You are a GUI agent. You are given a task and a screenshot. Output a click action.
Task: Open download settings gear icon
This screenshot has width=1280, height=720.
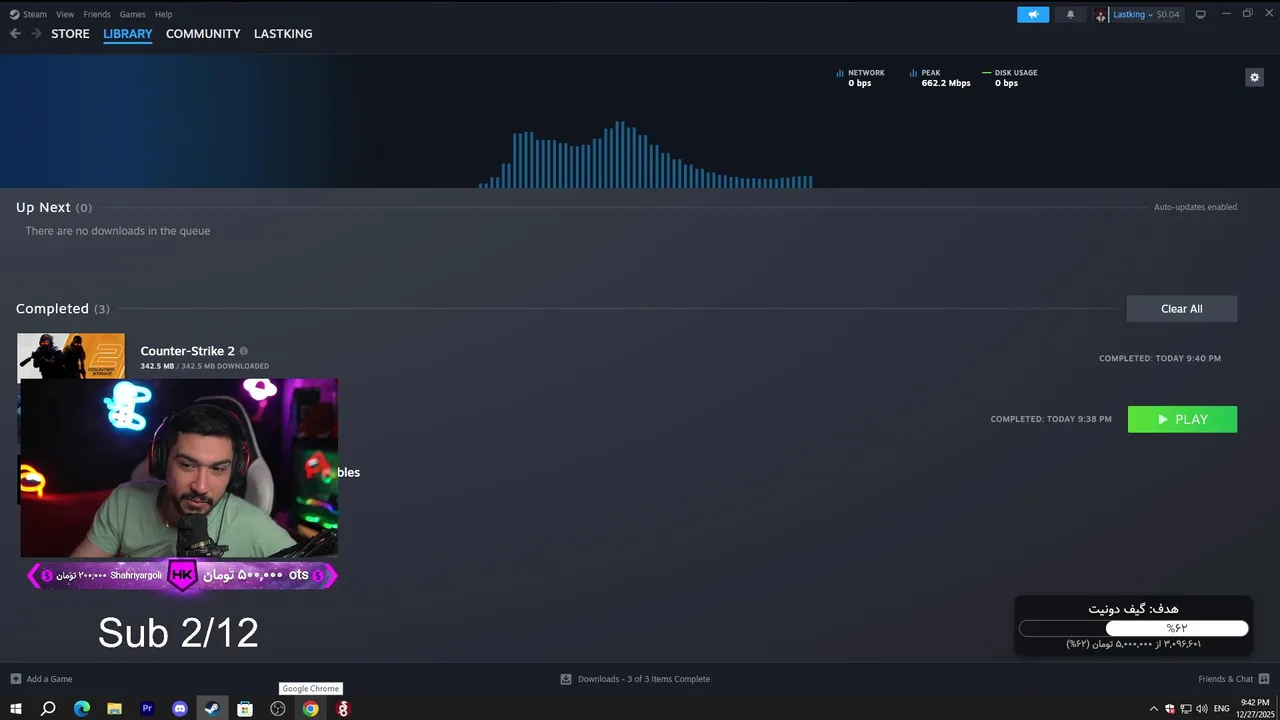click(x=1254, y=77)
